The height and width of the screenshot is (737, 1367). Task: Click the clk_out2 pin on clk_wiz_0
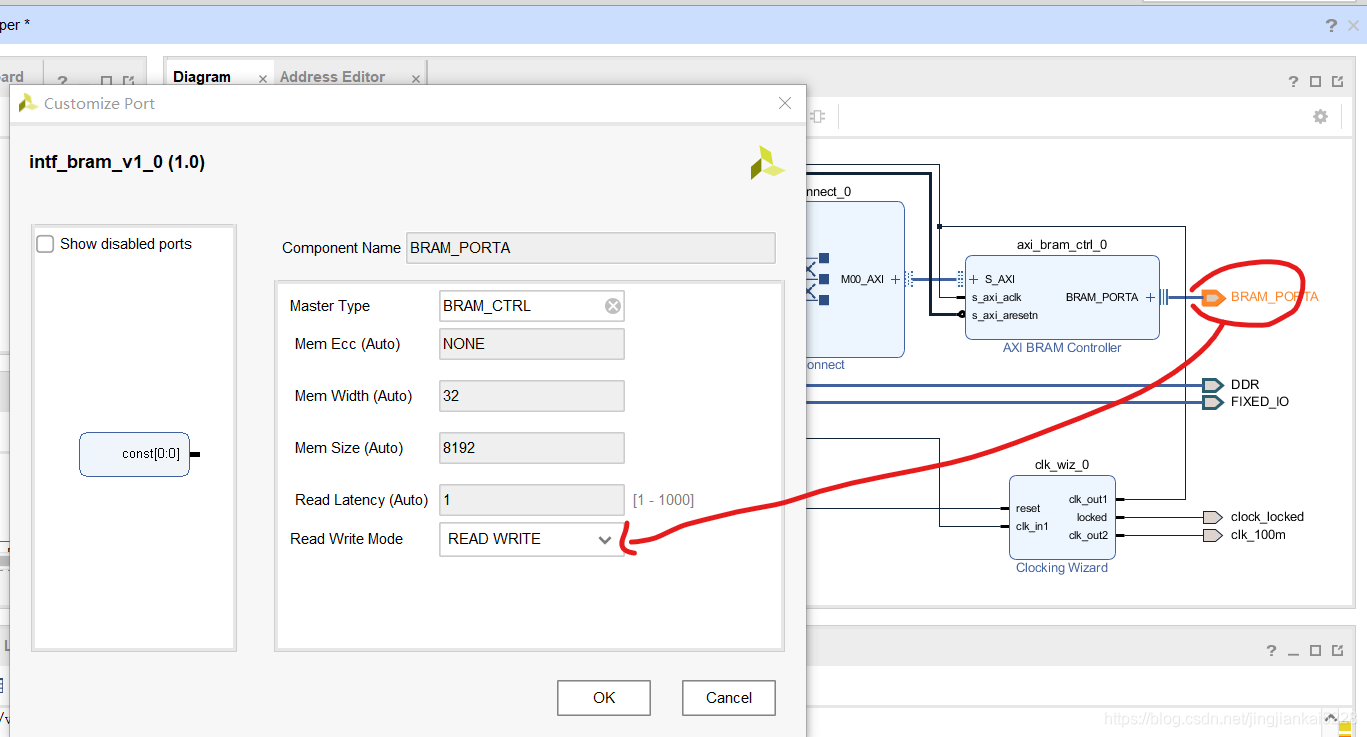(x=1088, y=535)
